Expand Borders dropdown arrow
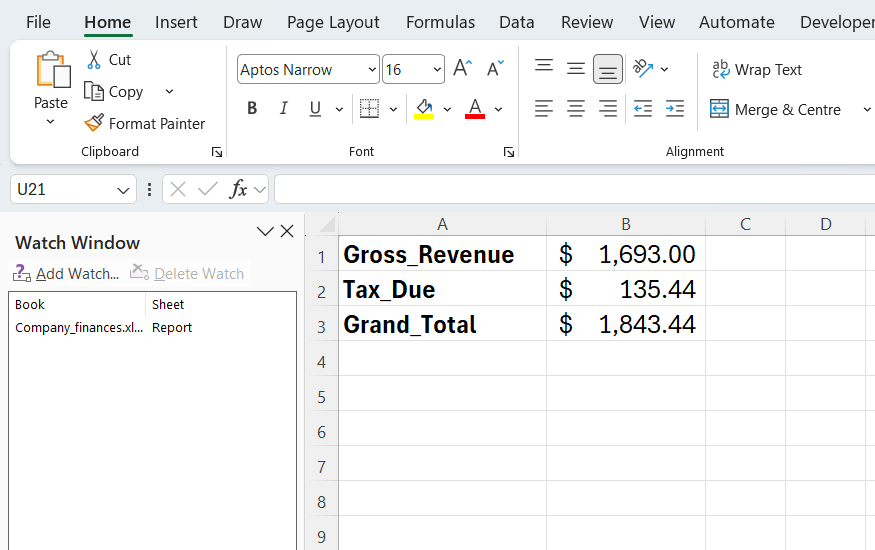875x550 pixels. point(393,109)
